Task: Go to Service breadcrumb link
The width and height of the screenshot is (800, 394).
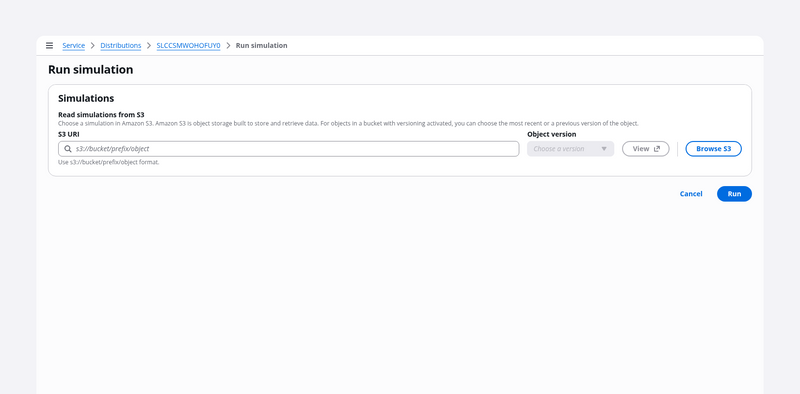Action: click(73, 45)
